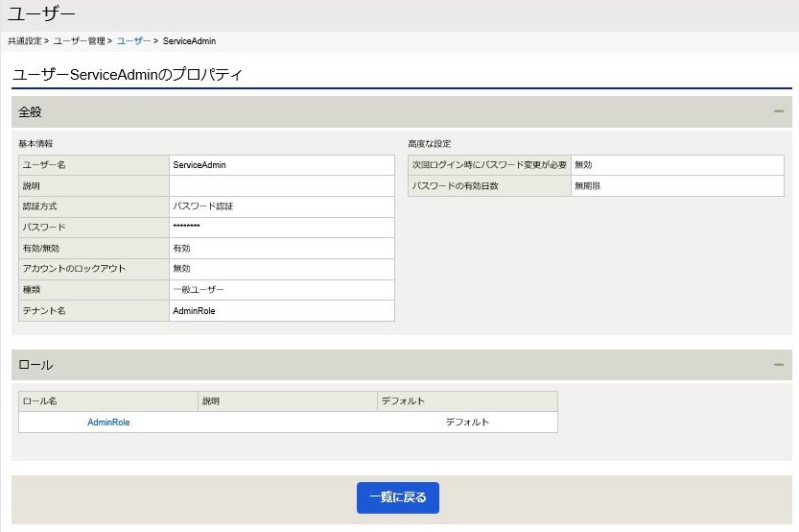Click the ロール名 column header
Screen dimensions: 799x532
tap(108, 401)
